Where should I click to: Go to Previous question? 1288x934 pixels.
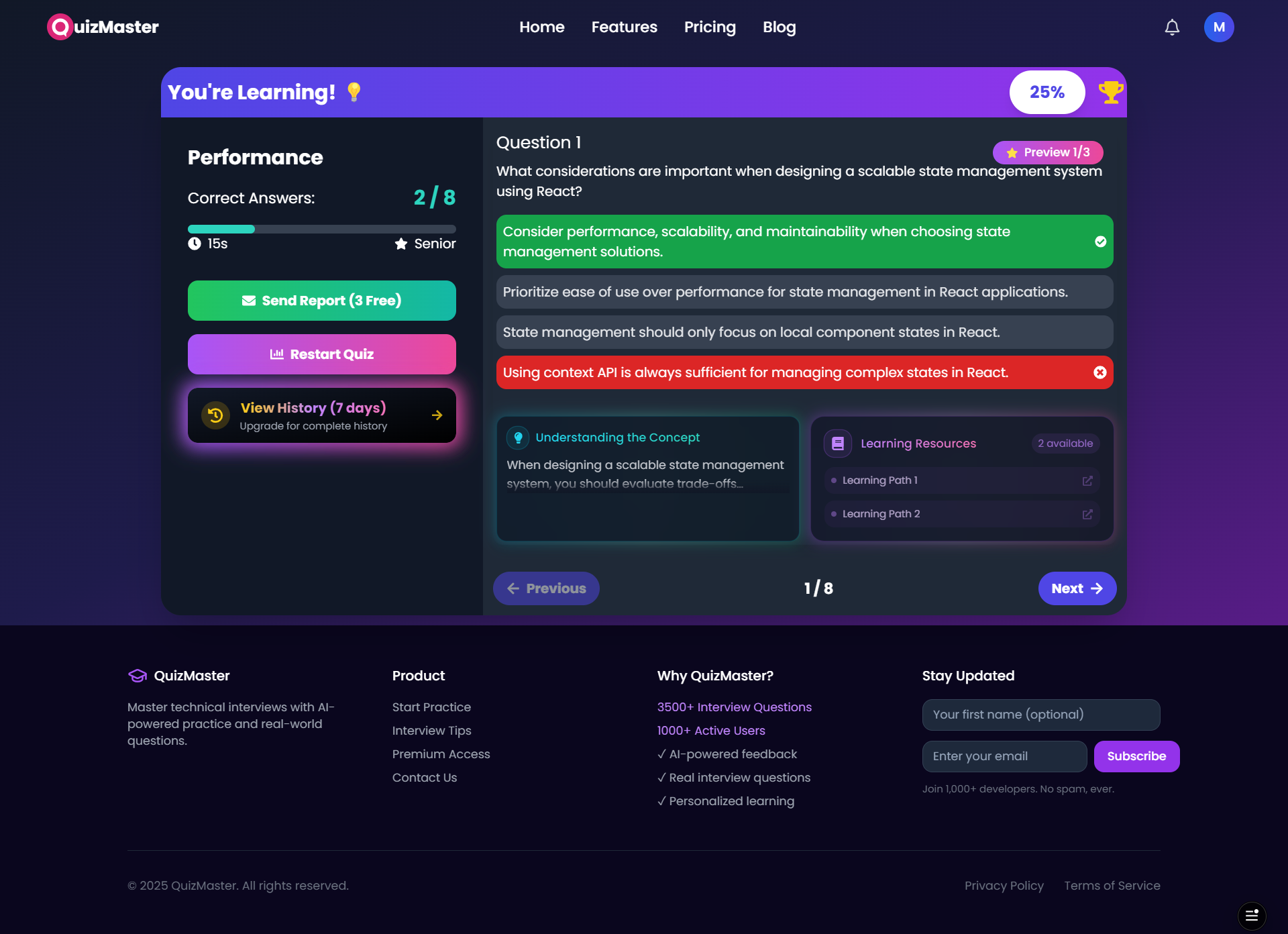[547, 588]
